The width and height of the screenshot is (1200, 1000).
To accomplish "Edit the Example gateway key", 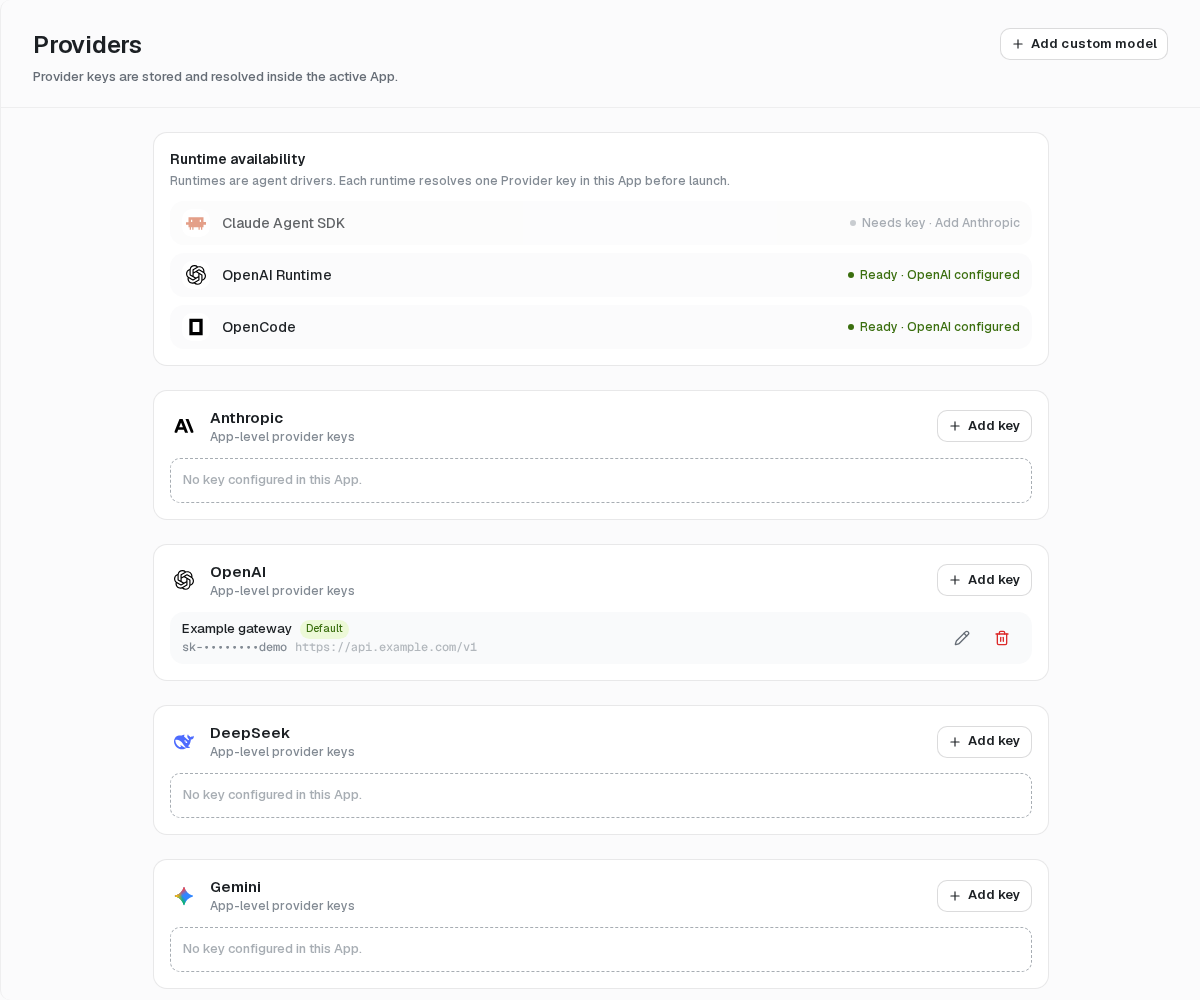I will (x=962, y=638).
